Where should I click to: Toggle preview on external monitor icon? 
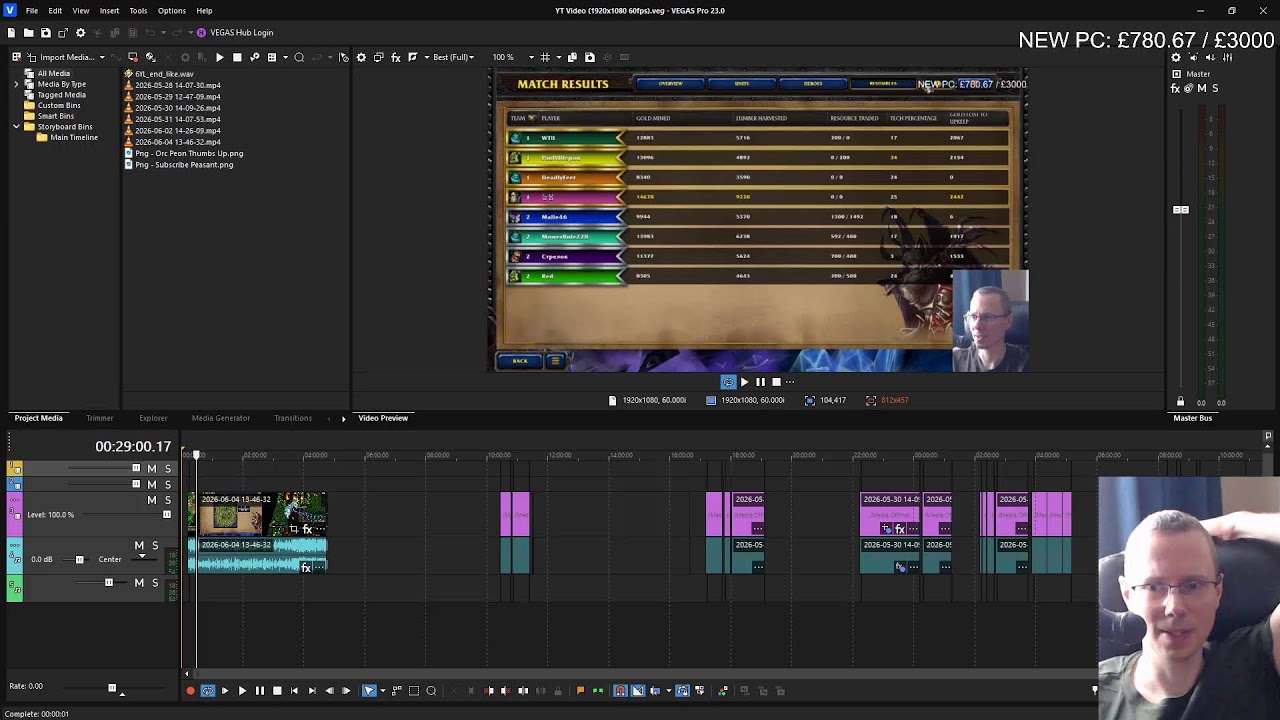378,57
